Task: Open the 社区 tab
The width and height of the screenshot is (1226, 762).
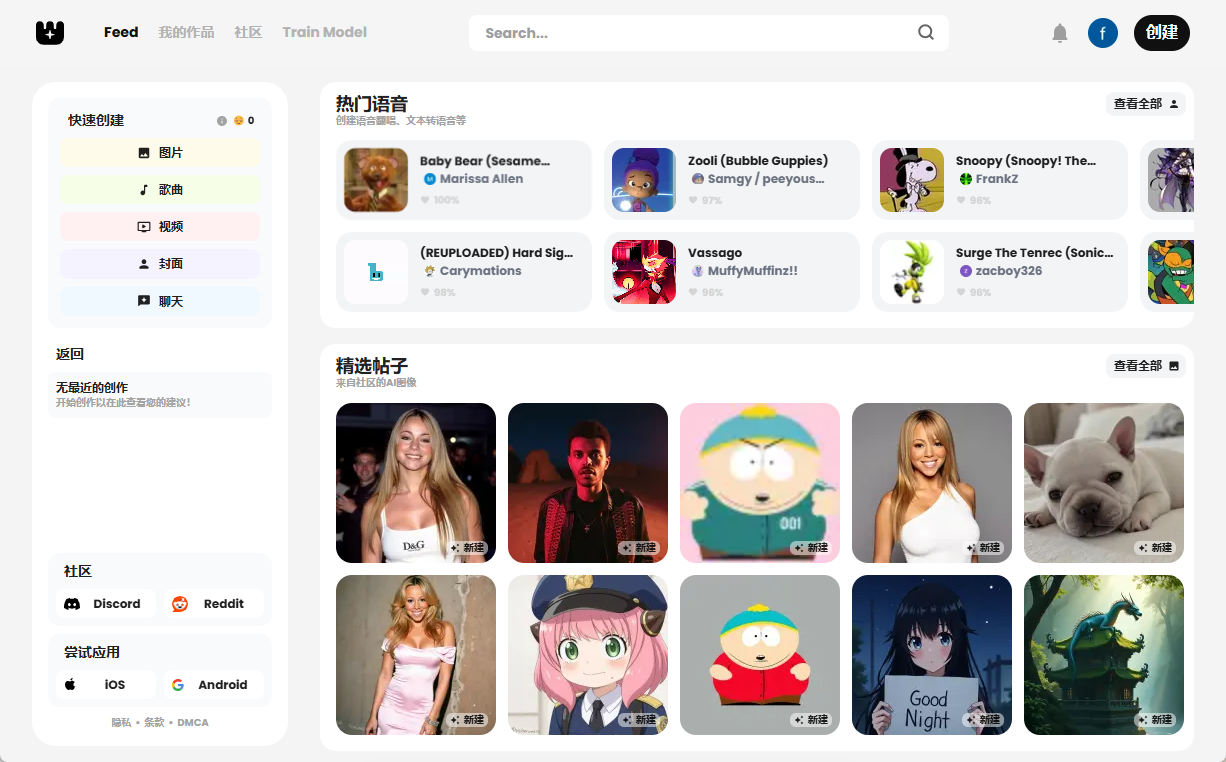Action: (248, 32)
